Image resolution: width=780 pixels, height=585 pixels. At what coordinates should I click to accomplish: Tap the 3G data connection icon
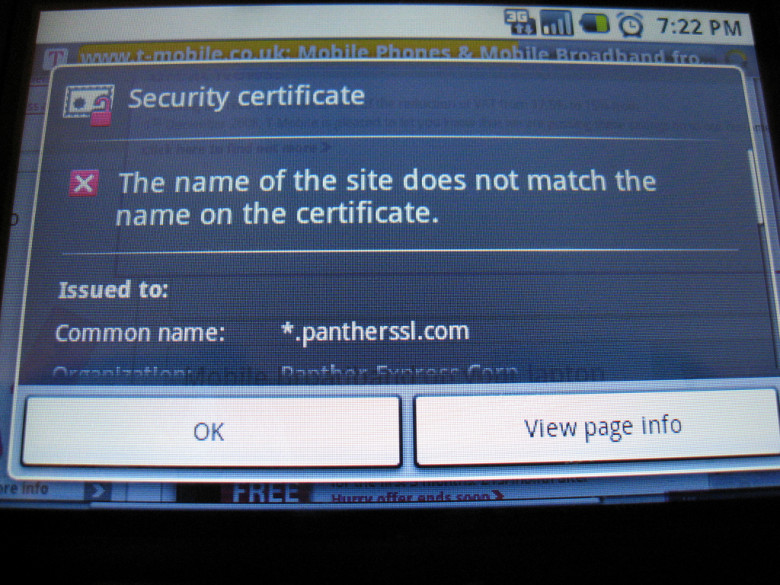click(x=519, y=22)
